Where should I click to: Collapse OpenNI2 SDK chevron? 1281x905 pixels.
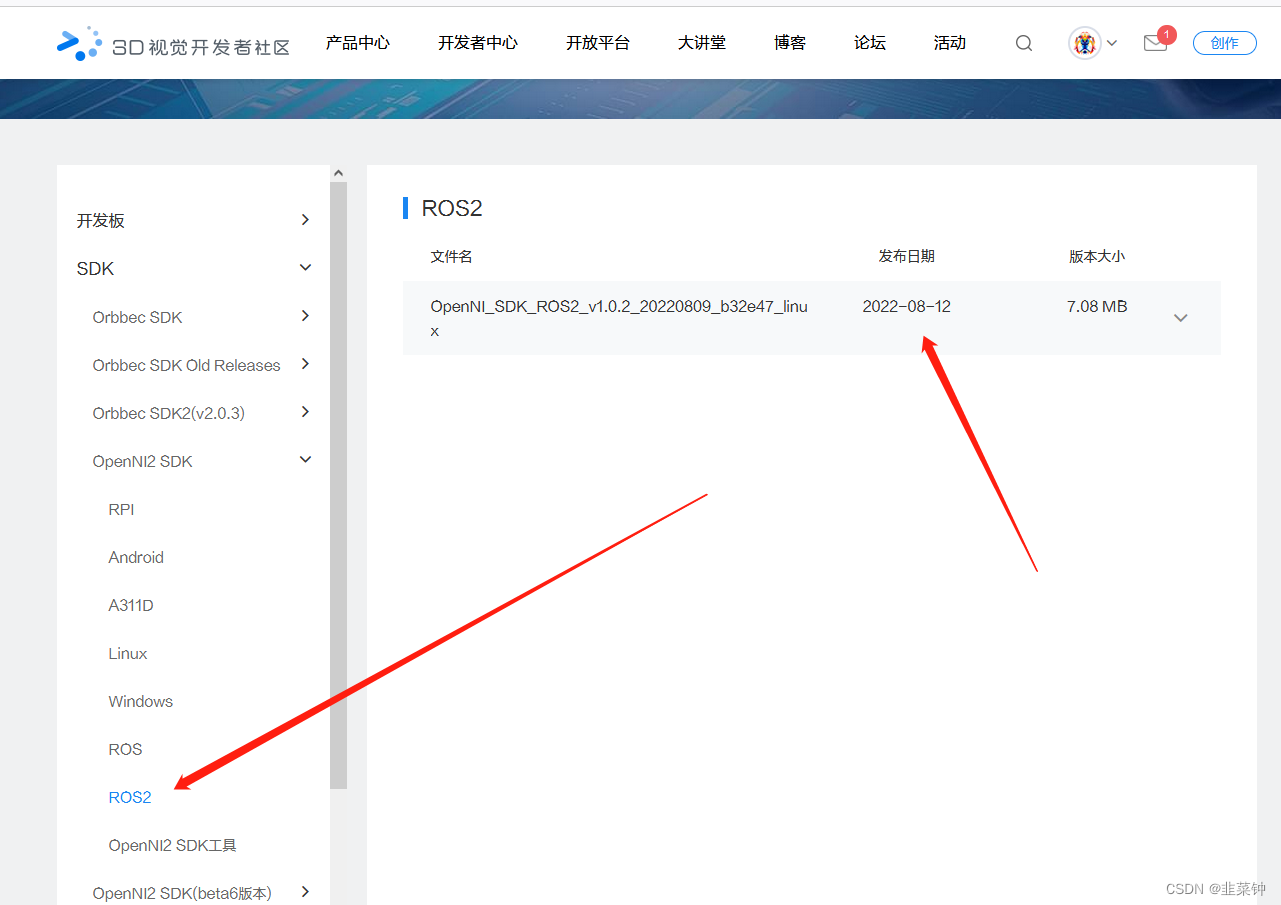click(306, 460)
